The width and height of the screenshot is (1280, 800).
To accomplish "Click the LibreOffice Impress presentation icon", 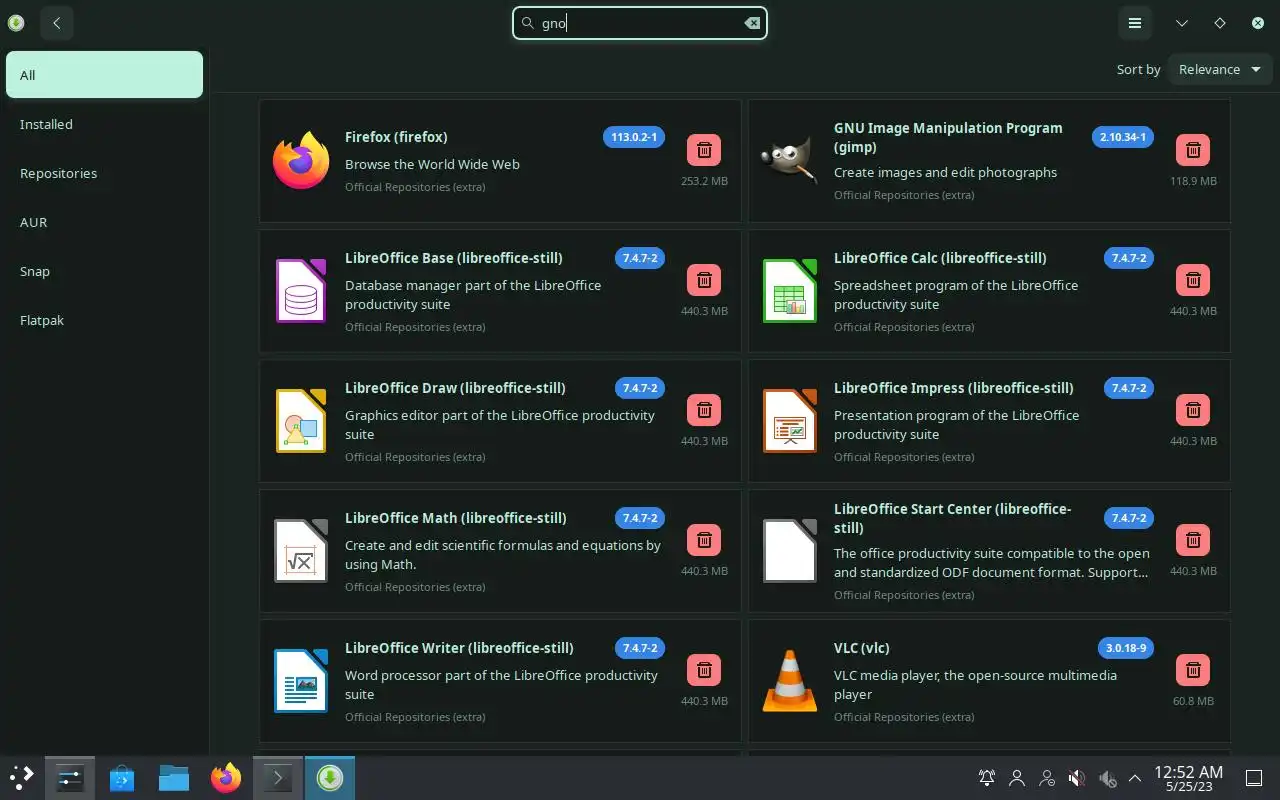I will pos(789,421).
